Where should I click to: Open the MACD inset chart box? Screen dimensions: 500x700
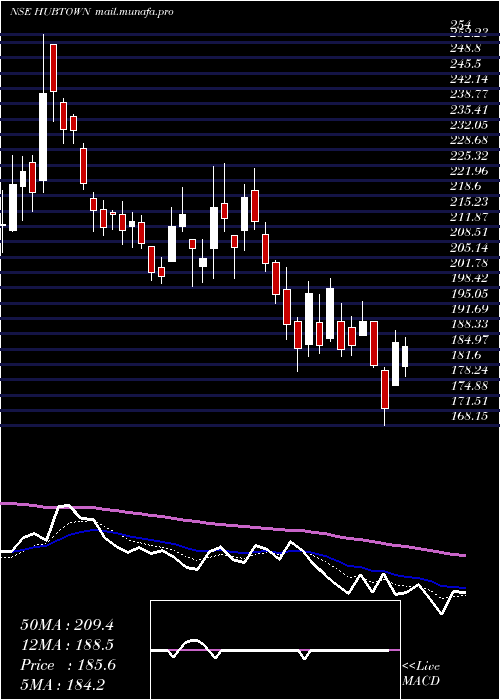(x=275, y=650)
